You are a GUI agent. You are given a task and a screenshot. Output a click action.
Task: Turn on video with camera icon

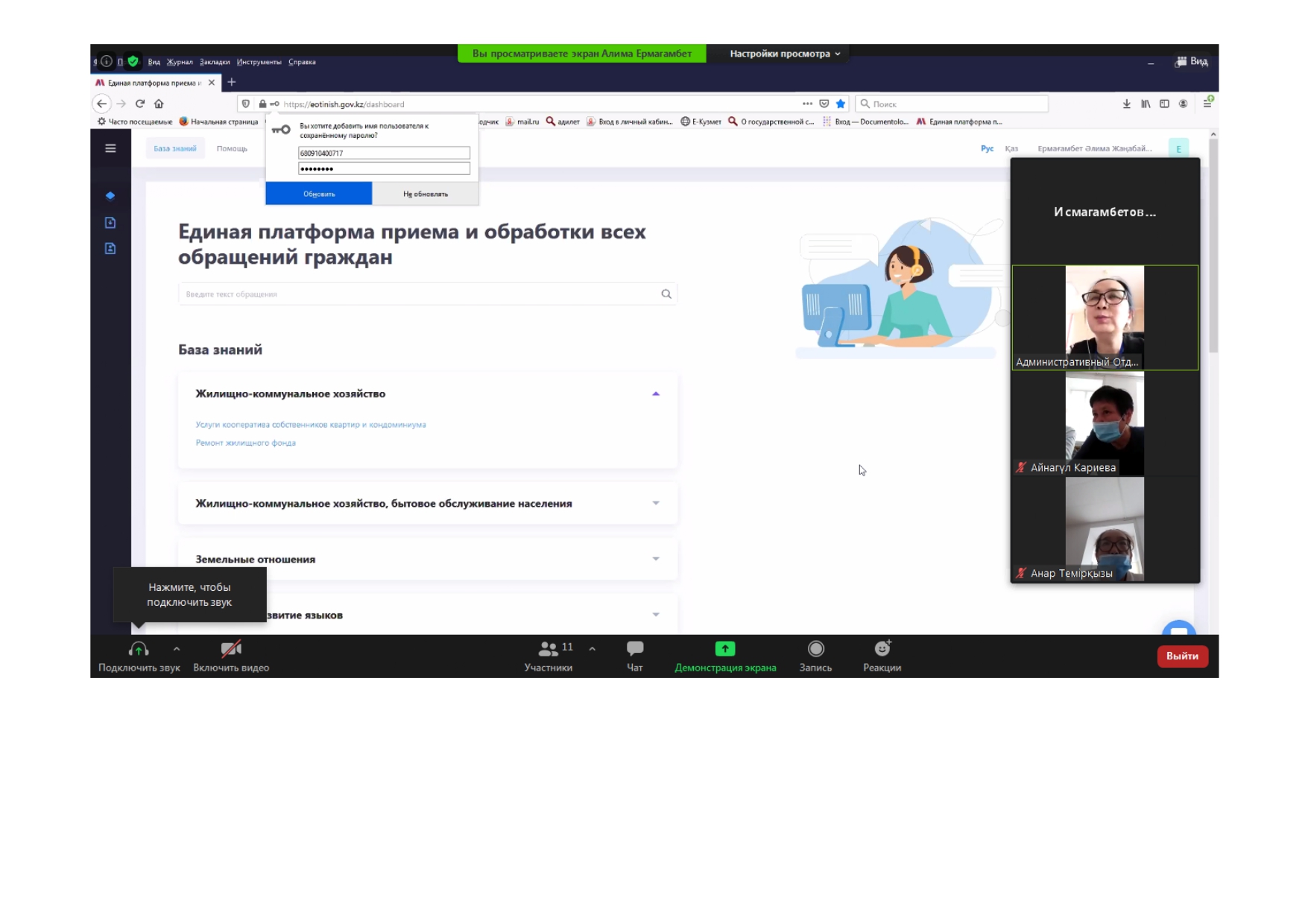pyautogui.click(x=231, y=648)
